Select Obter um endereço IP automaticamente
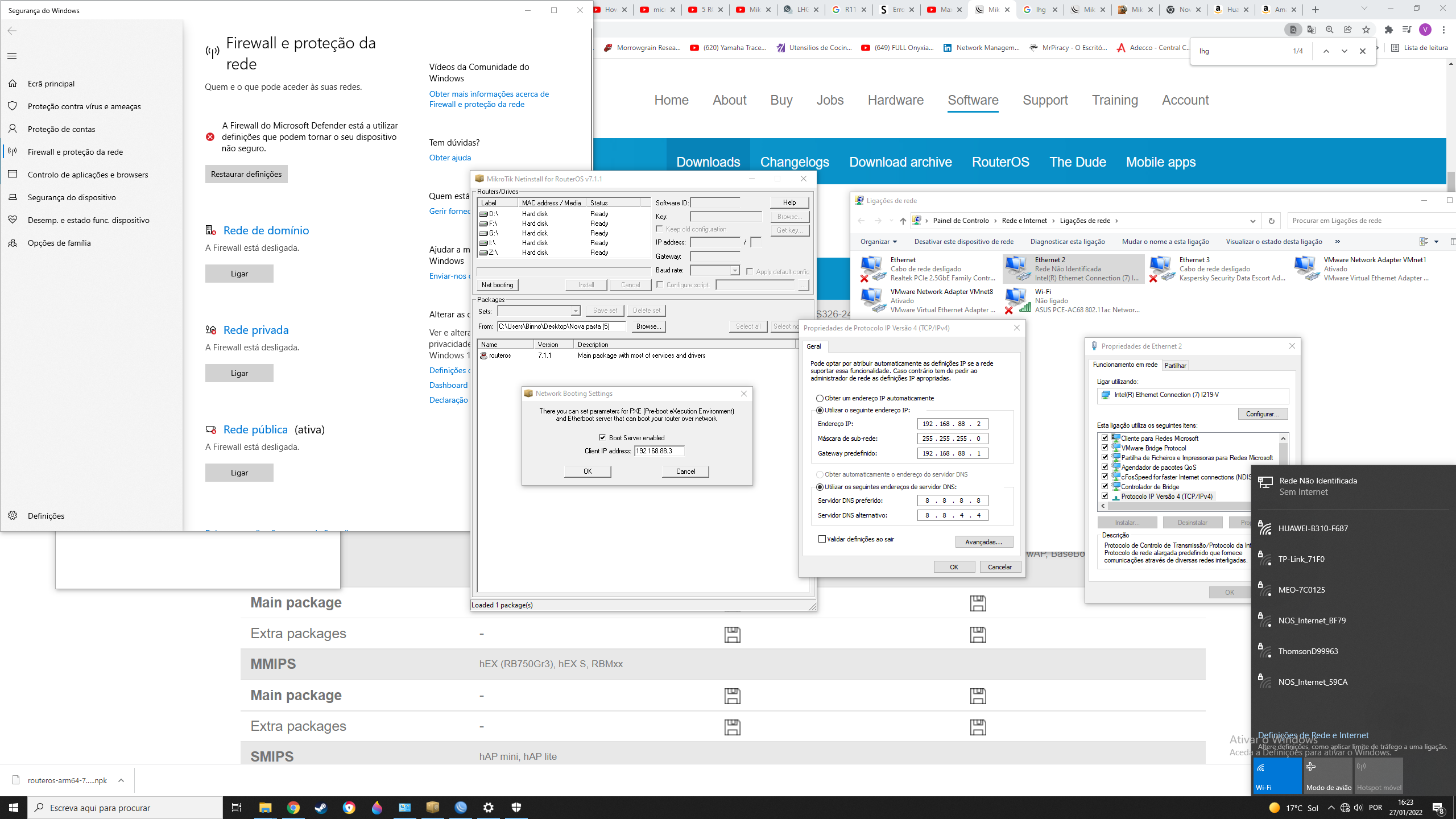The image size is (1456, 819). (820, 398)
